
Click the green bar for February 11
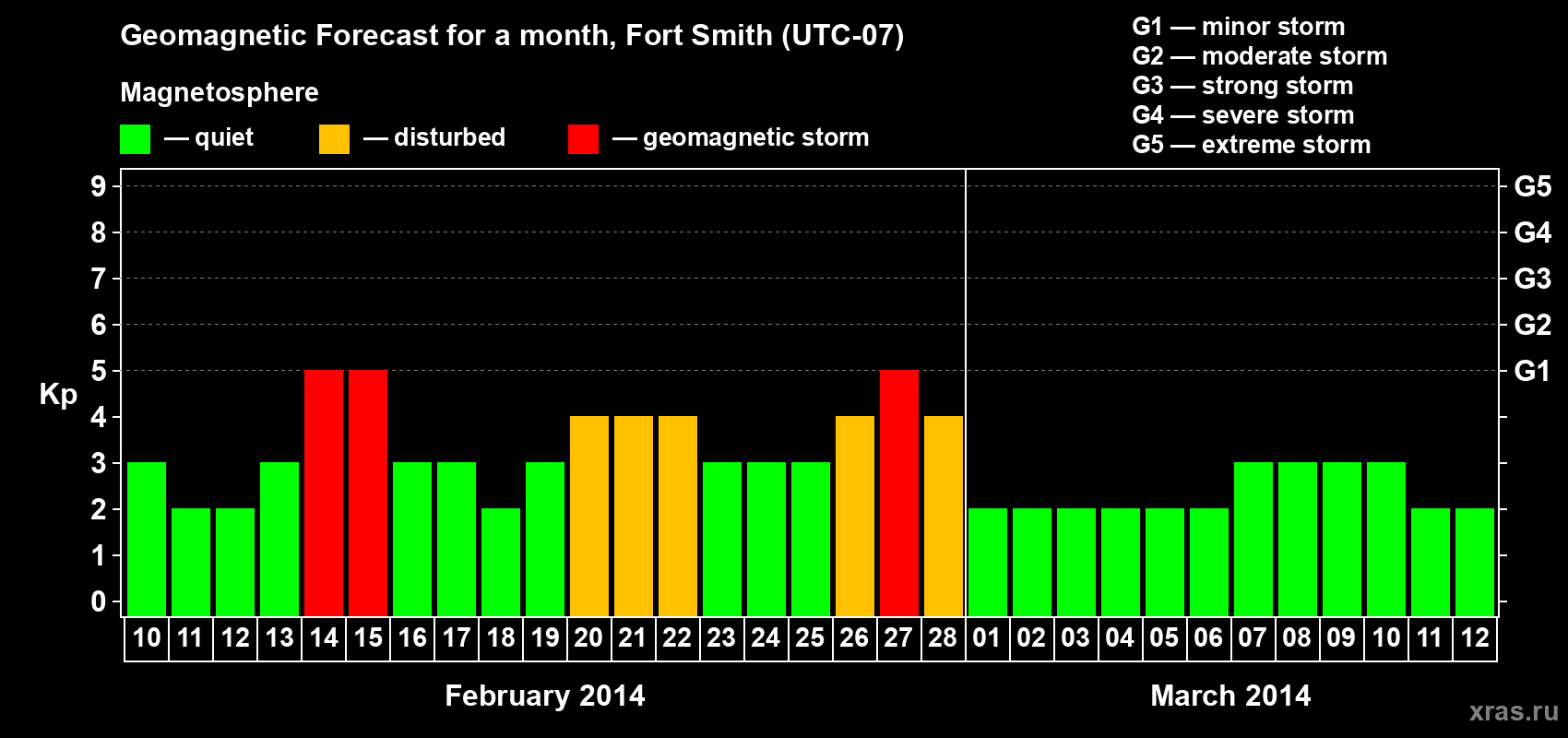point(191,562)
